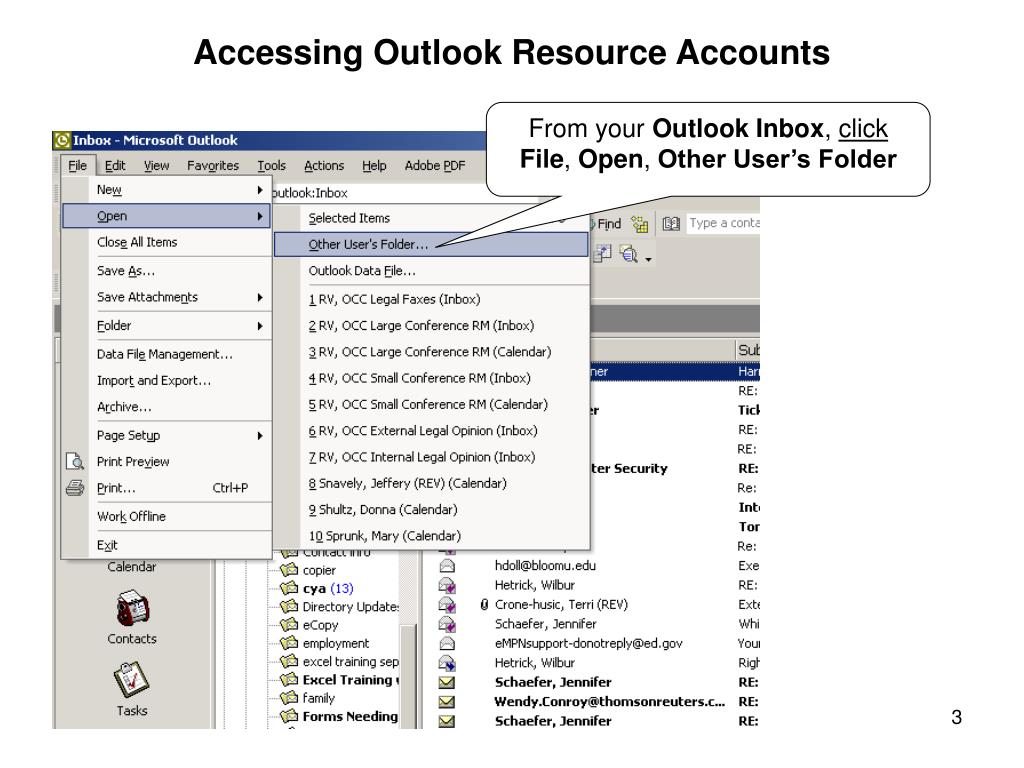Select Close All Items

tap(167, 242)
